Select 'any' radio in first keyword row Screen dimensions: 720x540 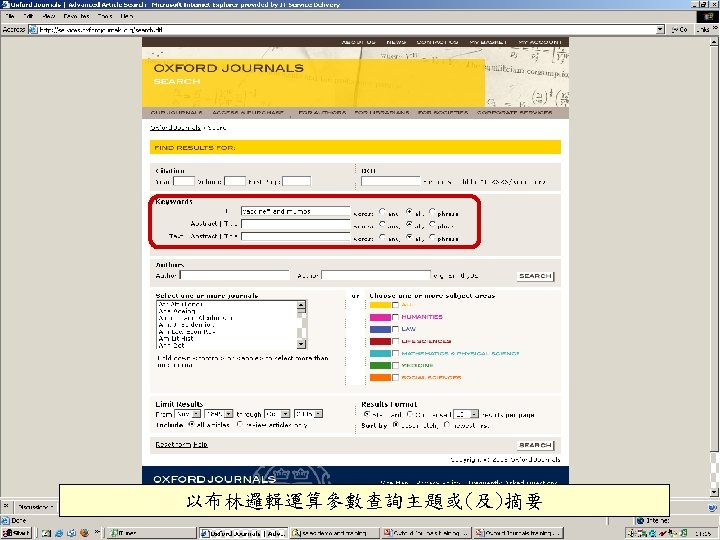coord(382,212)
